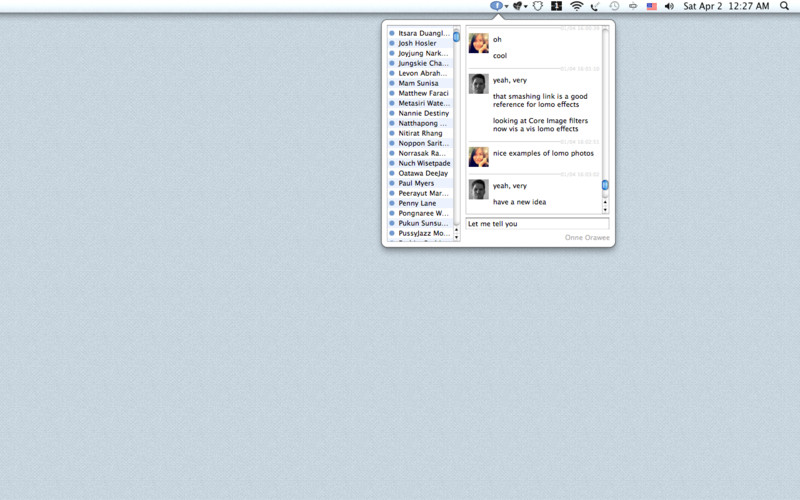Click the Onne Orawee name label

pos(587,238)
